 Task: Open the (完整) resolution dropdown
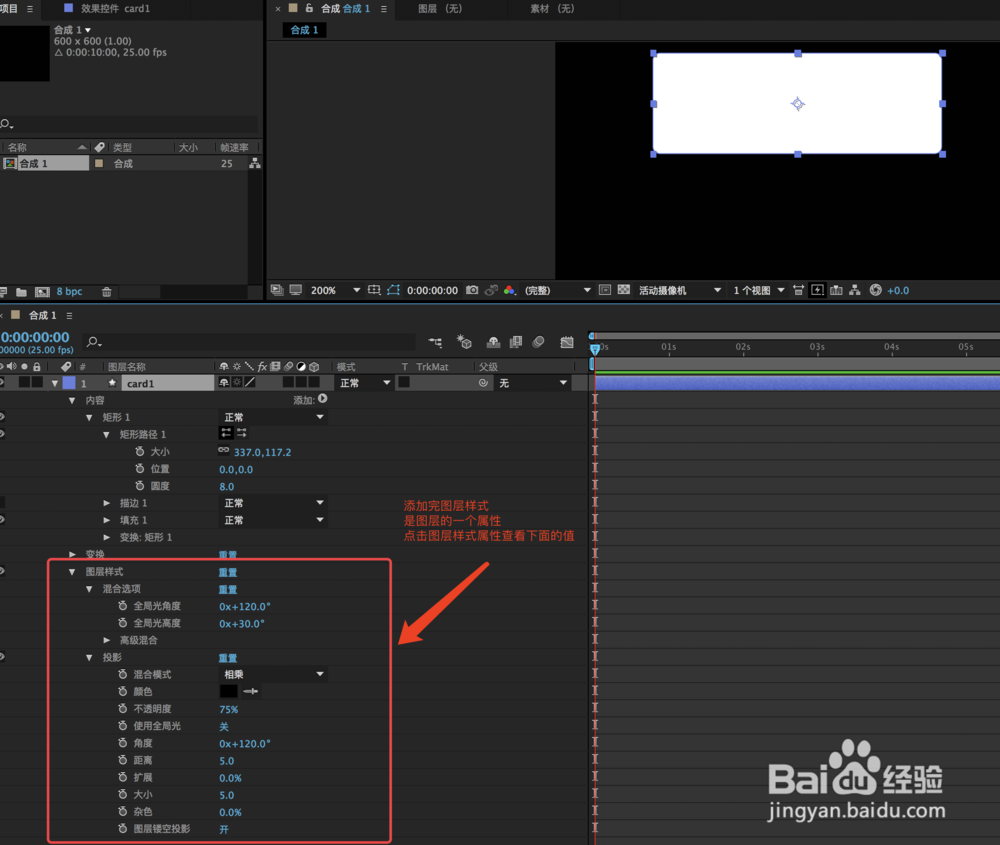[557, 290]
